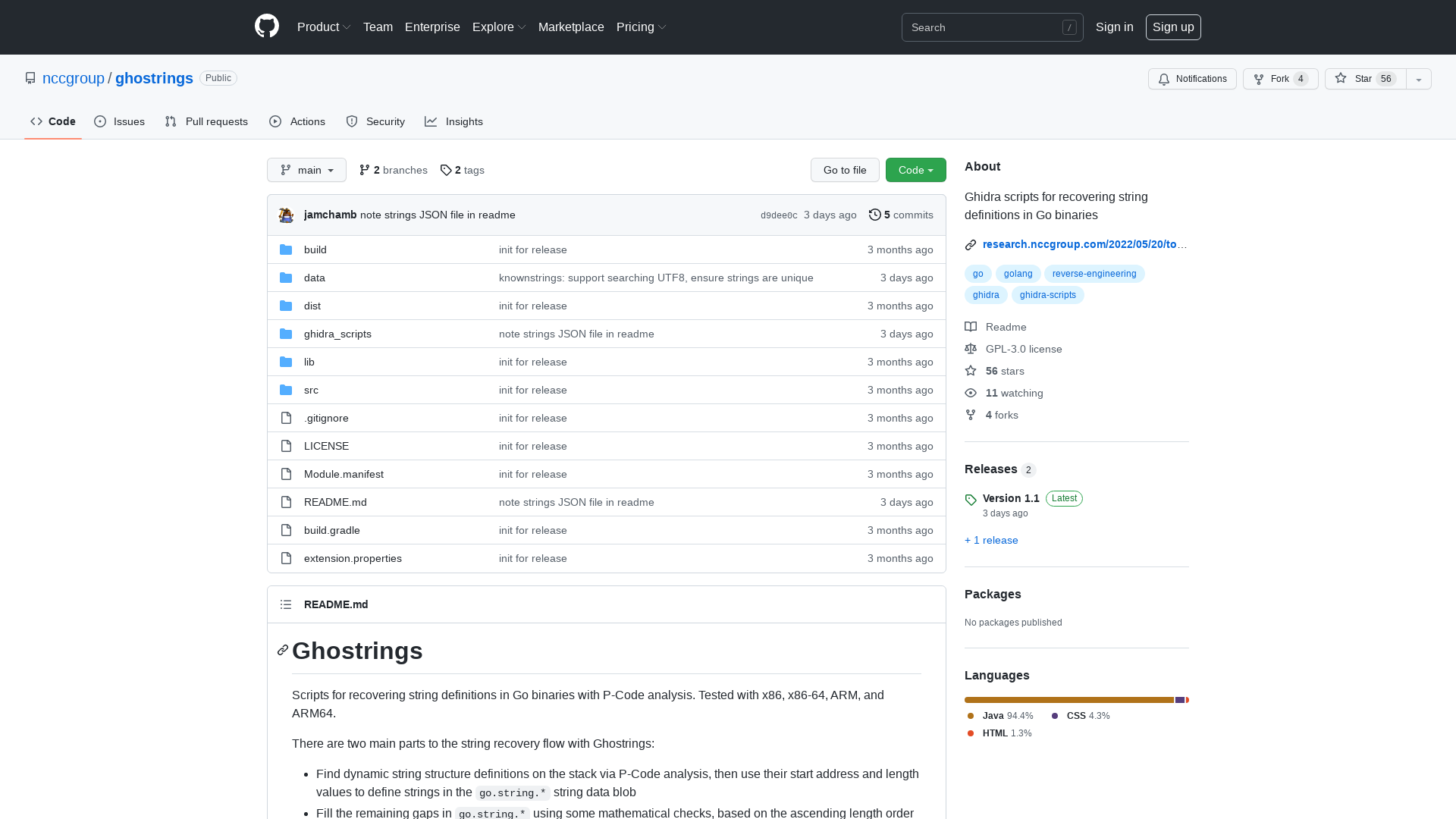The image size is (1456, 819).
Task: Open the Actions tab
Action: 297,121
